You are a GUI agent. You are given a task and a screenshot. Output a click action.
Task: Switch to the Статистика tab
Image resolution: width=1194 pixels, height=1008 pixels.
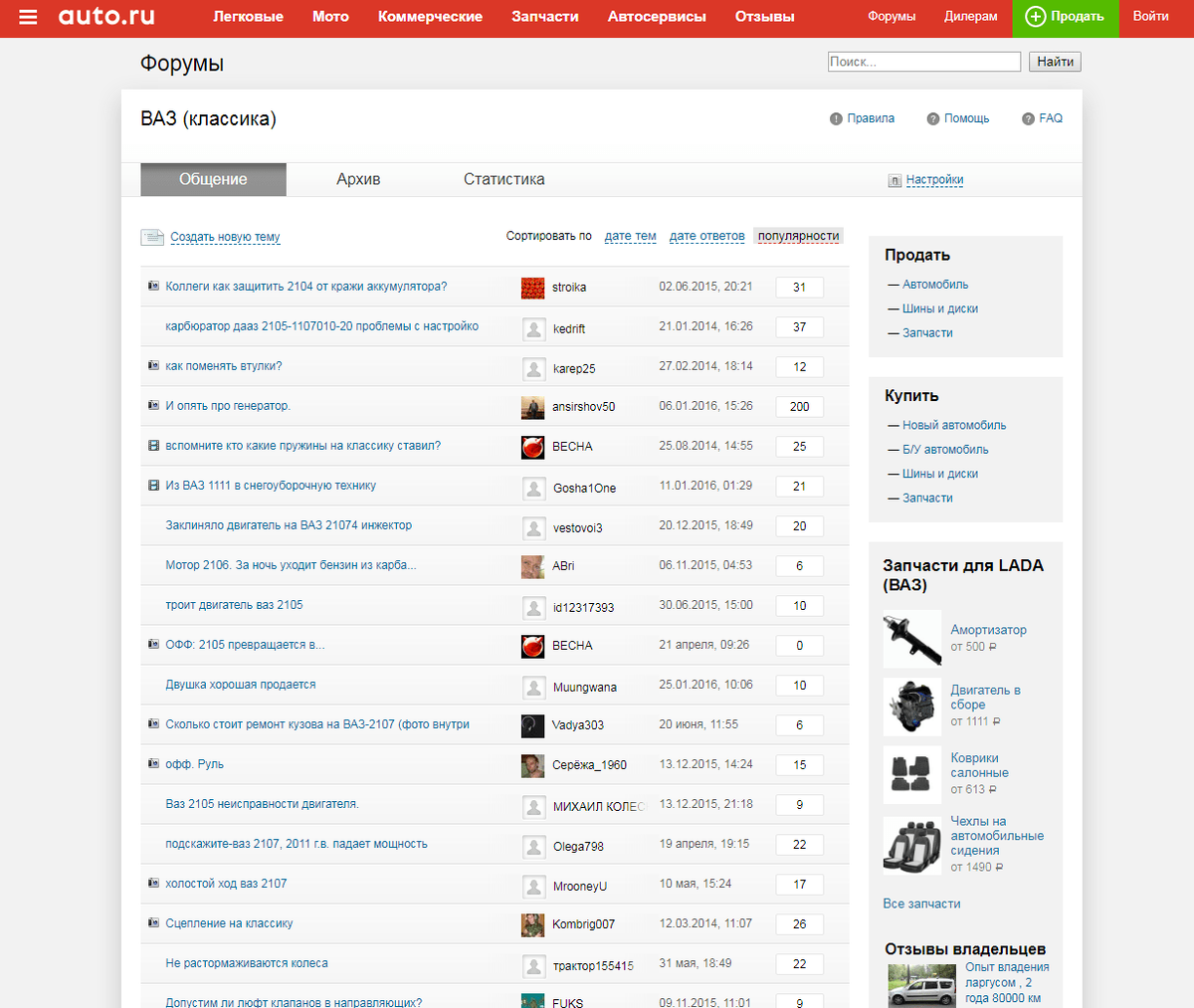pyautogui.click(x=503, y=179)
